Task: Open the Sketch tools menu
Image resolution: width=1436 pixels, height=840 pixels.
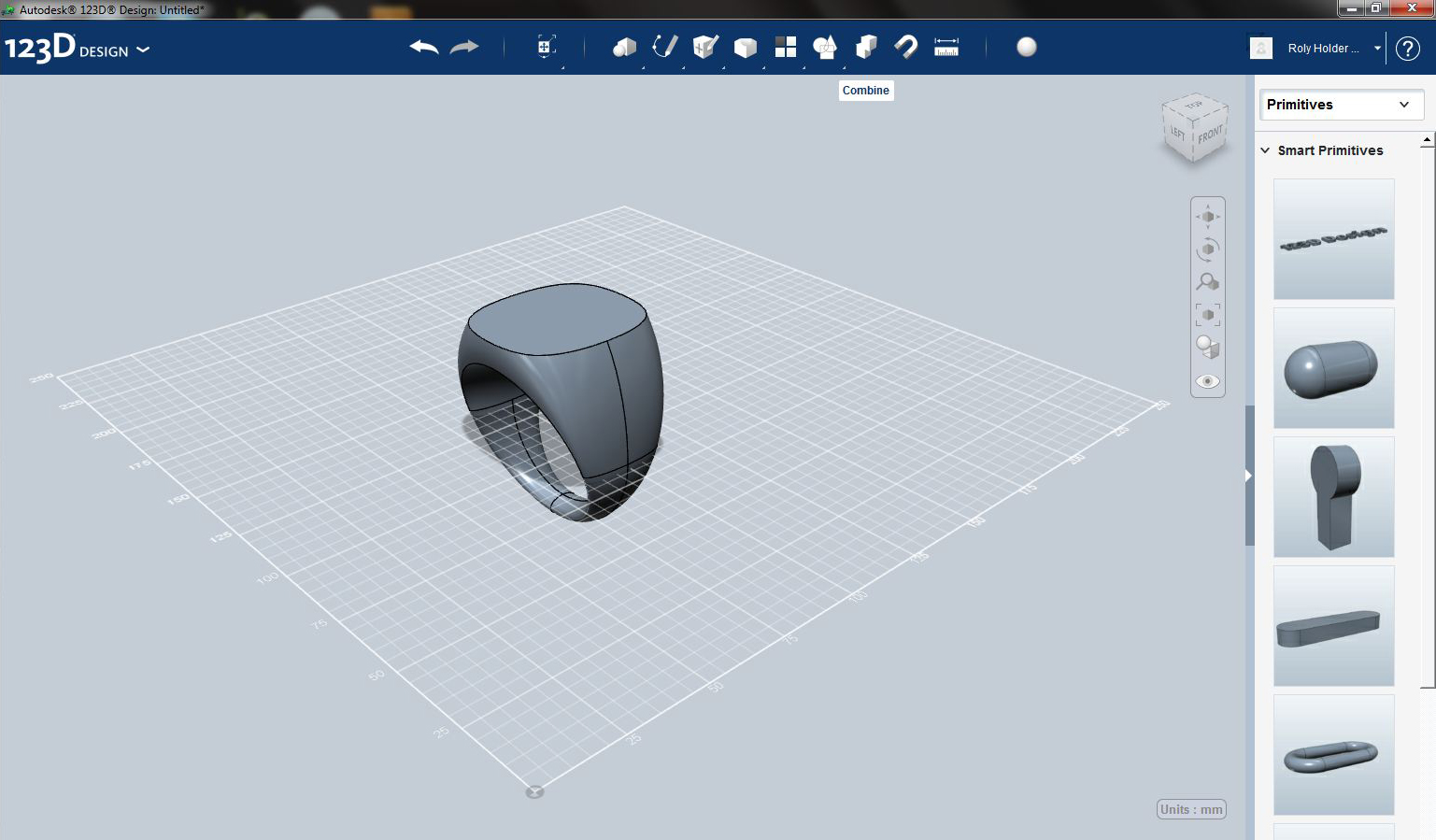Action: [x=664, y=47]
